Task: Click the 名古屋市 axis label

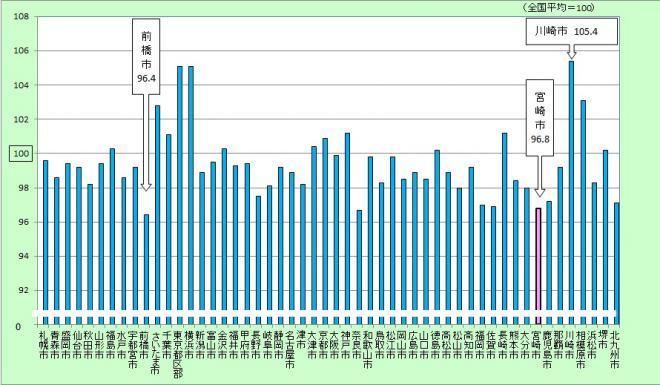Action: pyautogui.click(x=289, y=350)
